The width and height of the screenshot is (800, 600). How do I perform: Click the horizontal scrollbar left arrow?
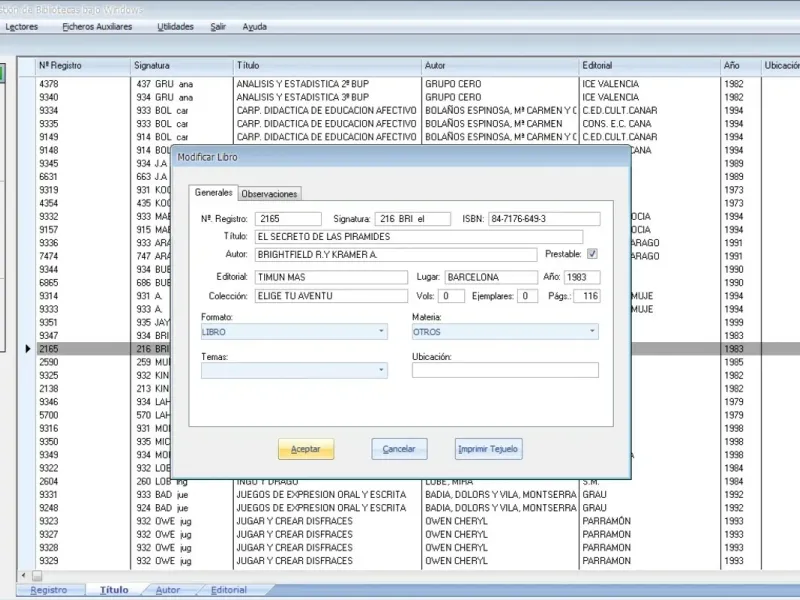coord(23,576)
